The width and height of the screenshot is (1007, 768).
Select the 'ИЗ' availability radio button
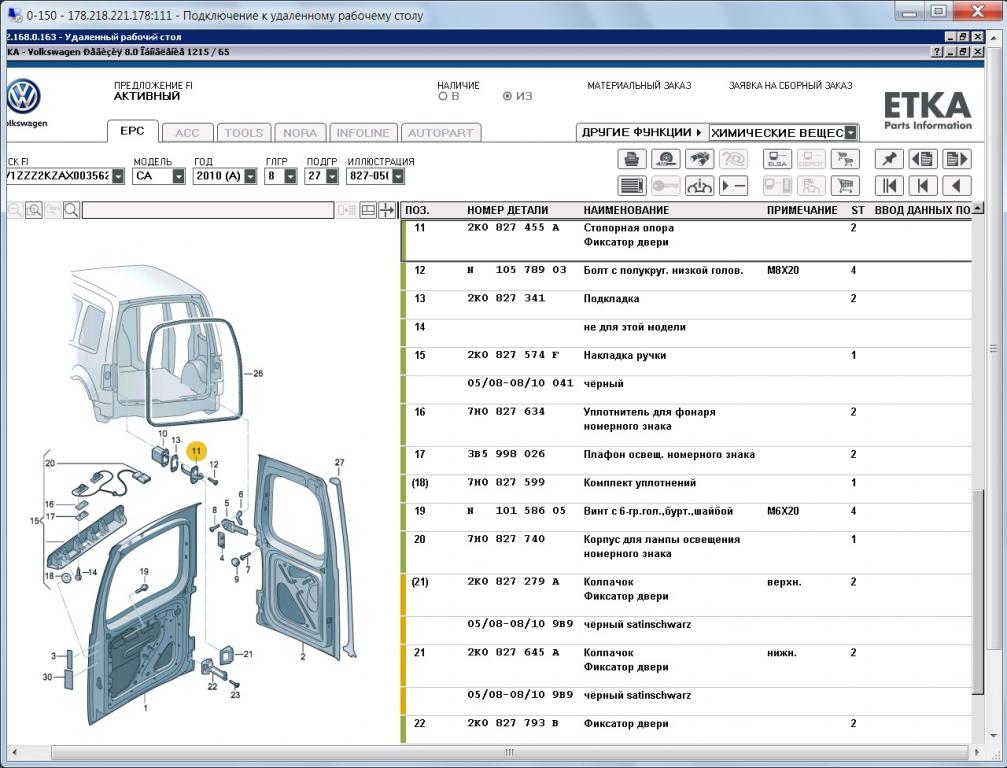507,96
